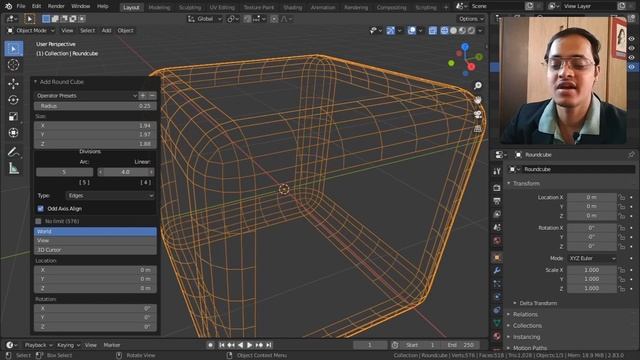The height and width of the screenshot is (360, 640).
Task: Click the play animation button
Action: tap(249, 345)
